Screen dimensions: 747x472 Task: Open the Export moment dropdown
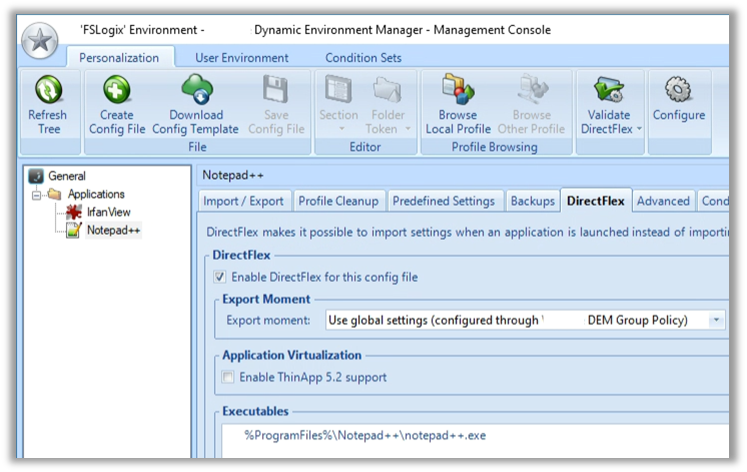point(716,321)
